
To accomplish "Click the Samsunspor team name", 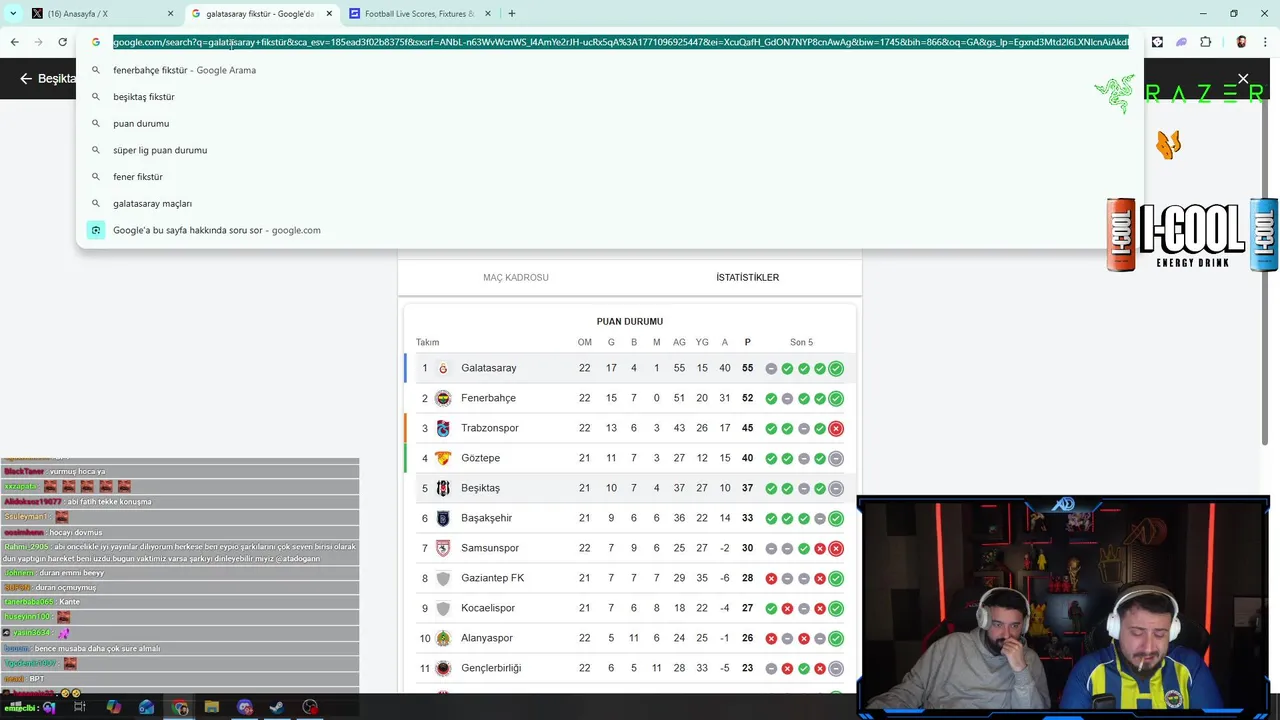I will tap(490, 548).
